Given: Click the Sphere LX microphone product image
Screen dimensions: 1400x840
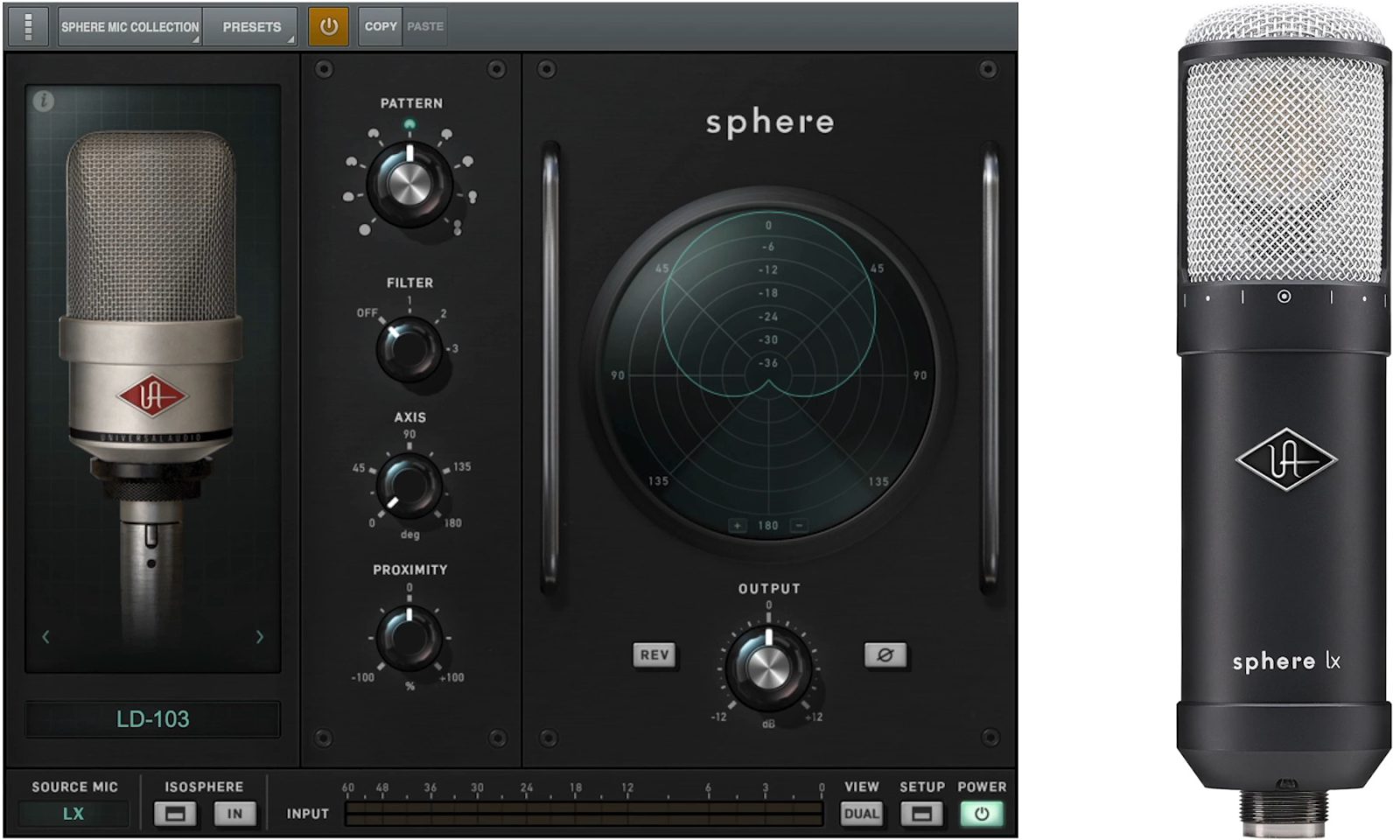Looking at the screenshot, I should tap(1284, 422).
